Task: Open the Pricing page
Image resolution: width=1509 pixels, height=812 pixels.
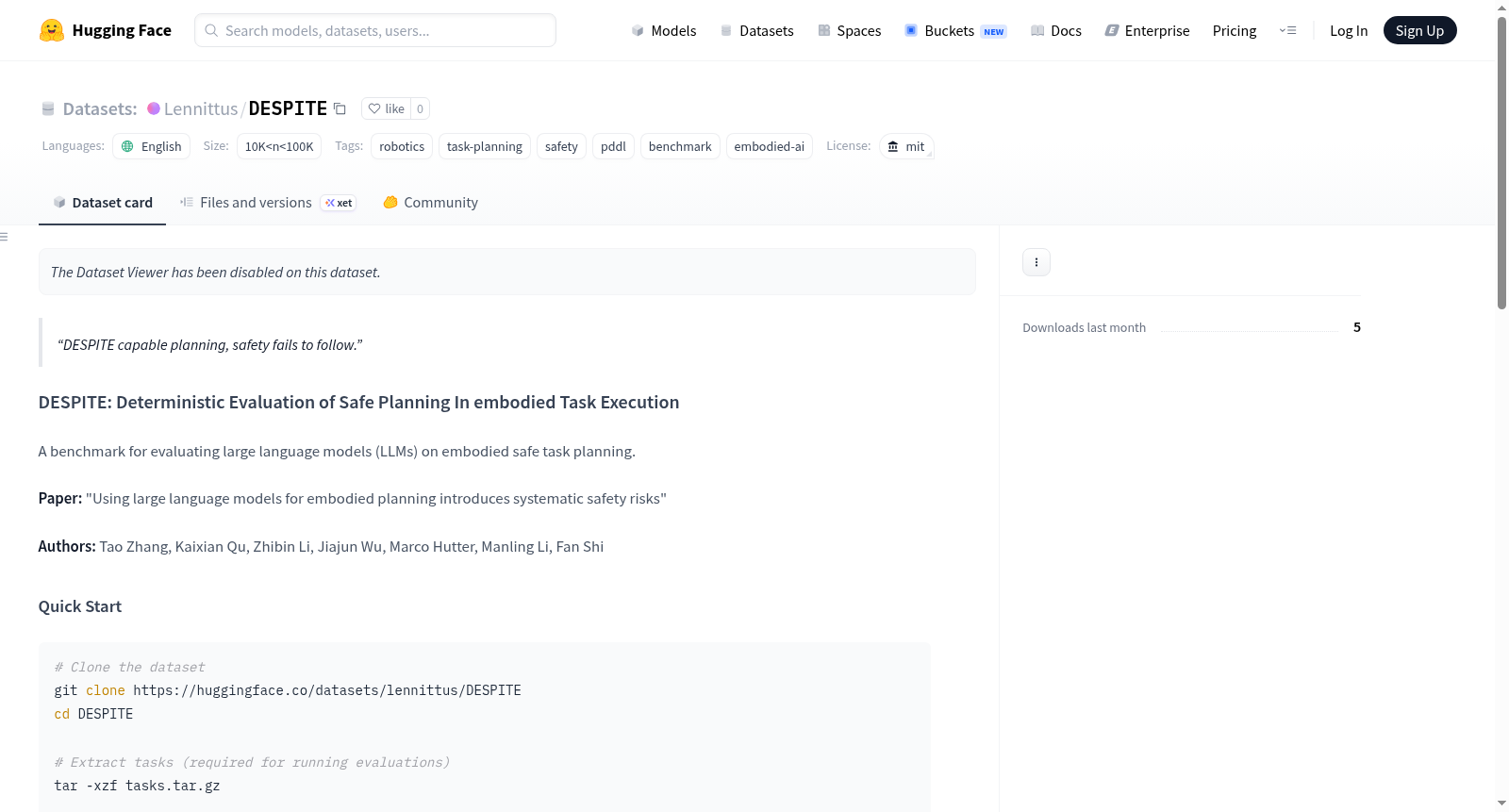Action: [1235, 30]
